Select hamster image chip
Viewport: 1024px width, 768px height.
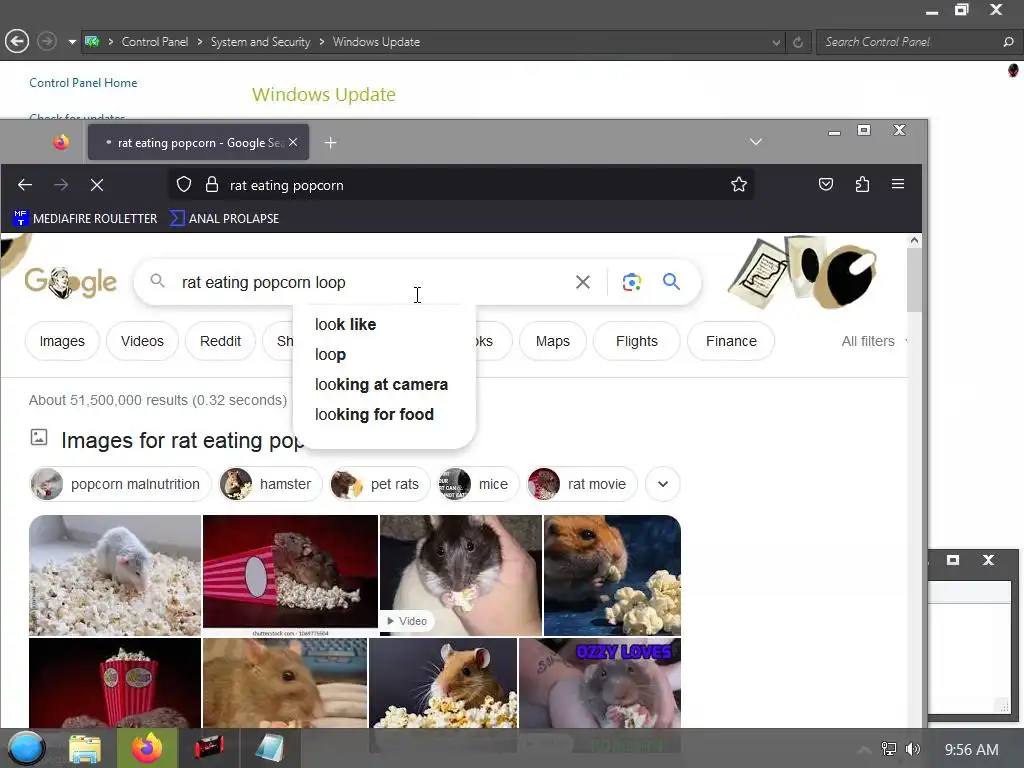pos(270,484)
